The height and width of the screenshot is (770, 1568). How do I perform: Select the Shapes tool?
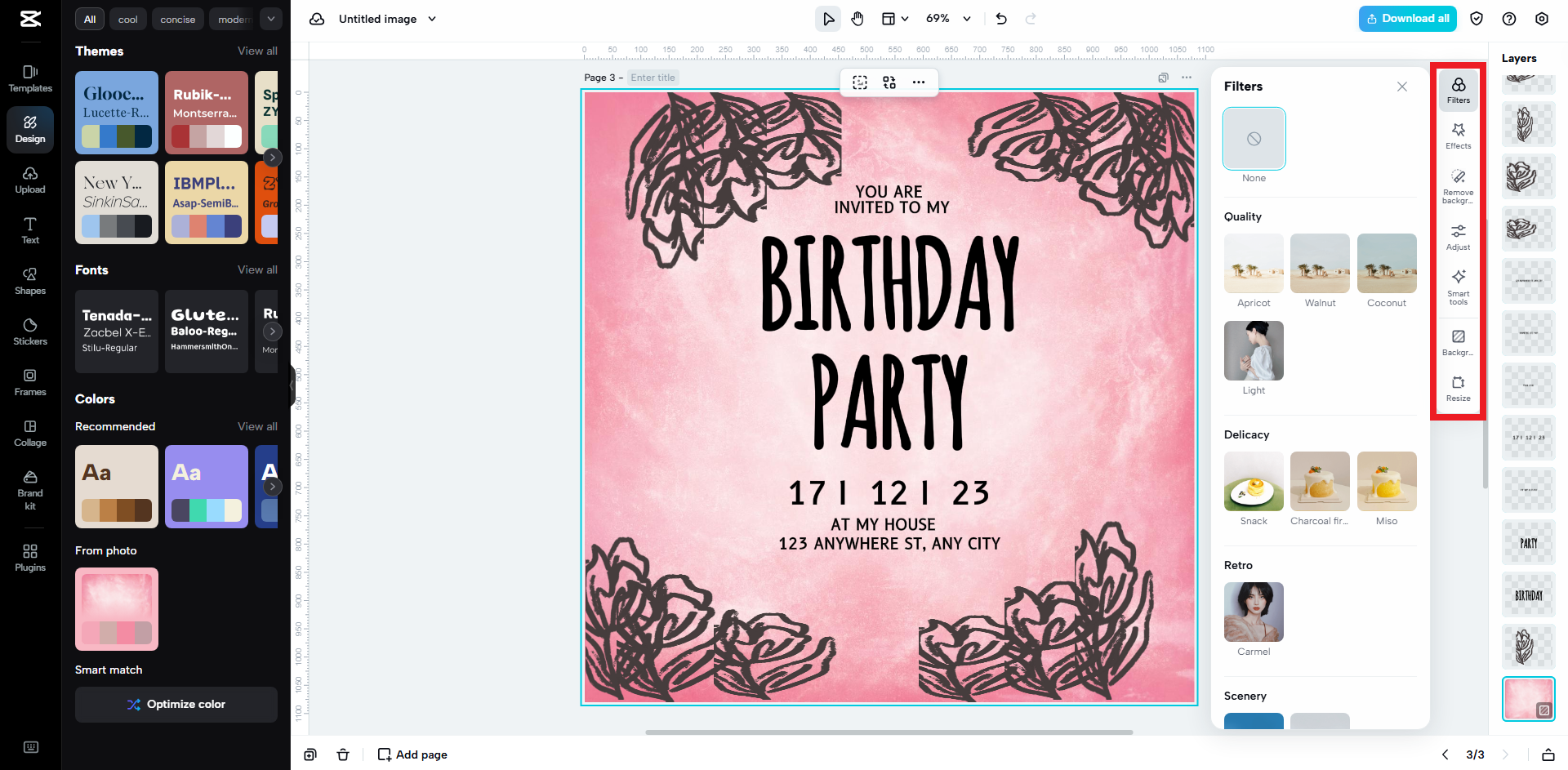pos(29,281)
